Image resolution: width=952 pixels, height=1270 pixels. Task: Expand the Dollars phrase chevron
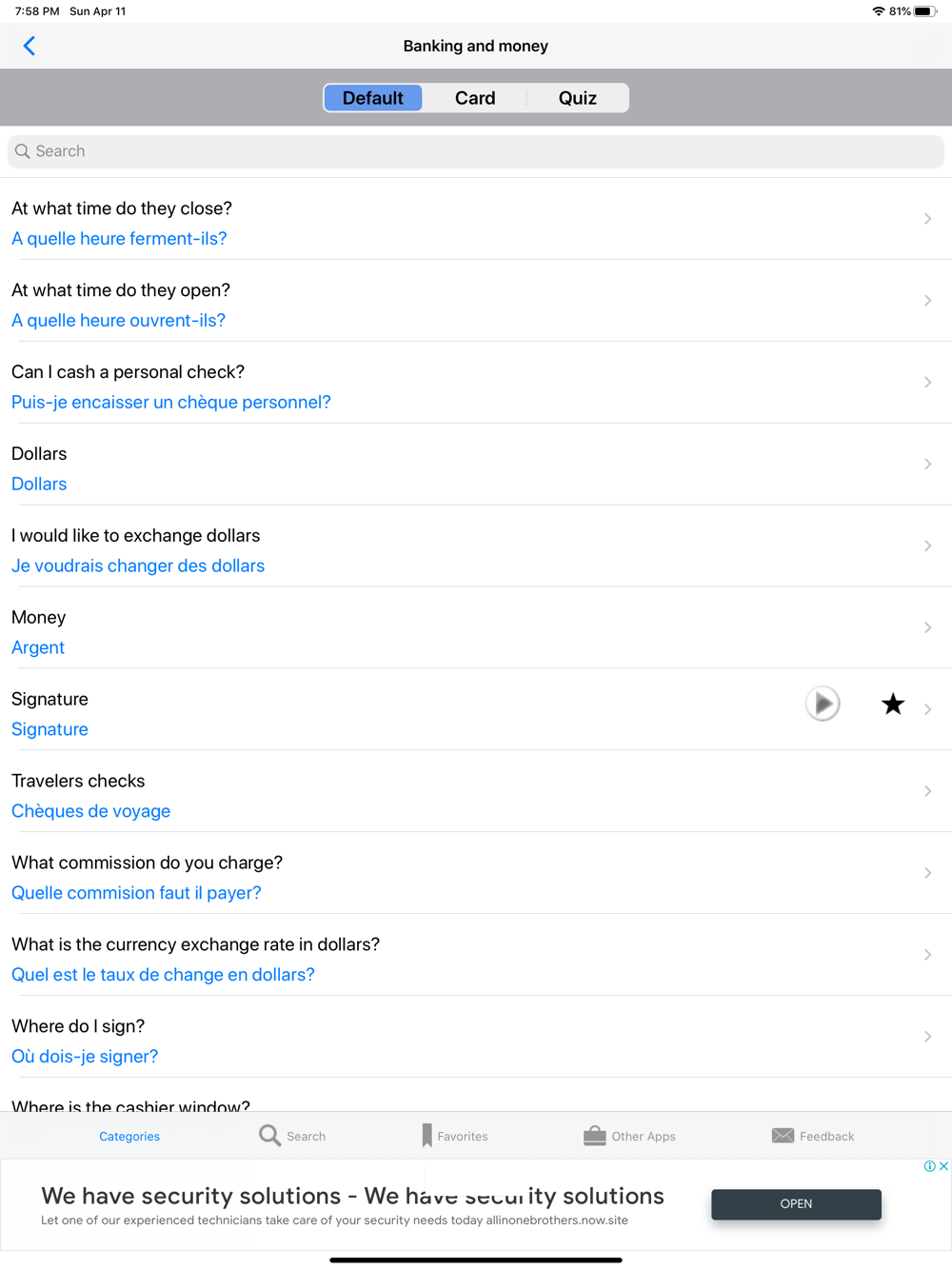[x=927, y=464]
